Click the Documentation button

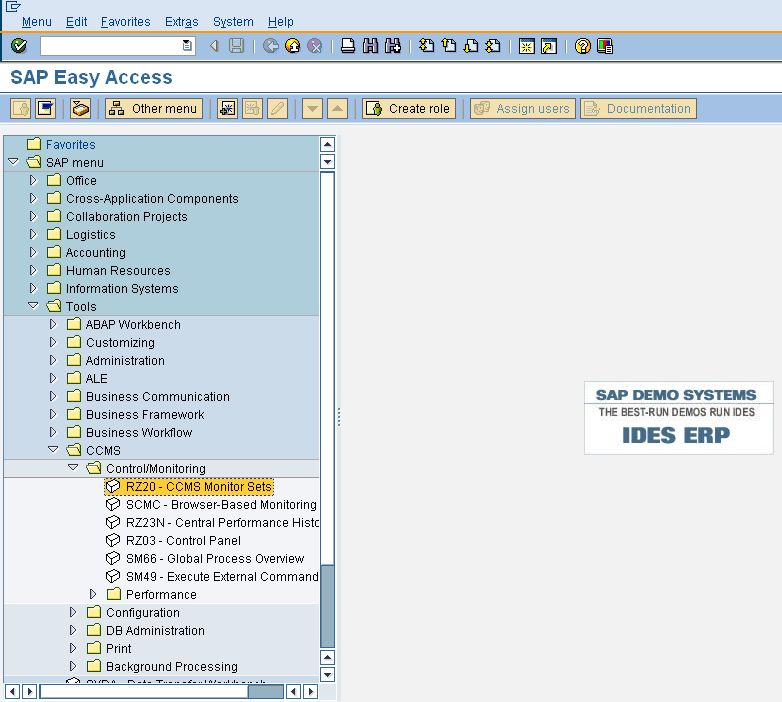click(638, 108)
